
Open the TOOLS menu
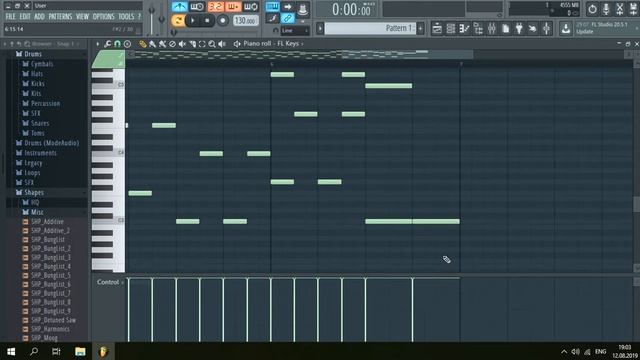[x=126, y=17]
